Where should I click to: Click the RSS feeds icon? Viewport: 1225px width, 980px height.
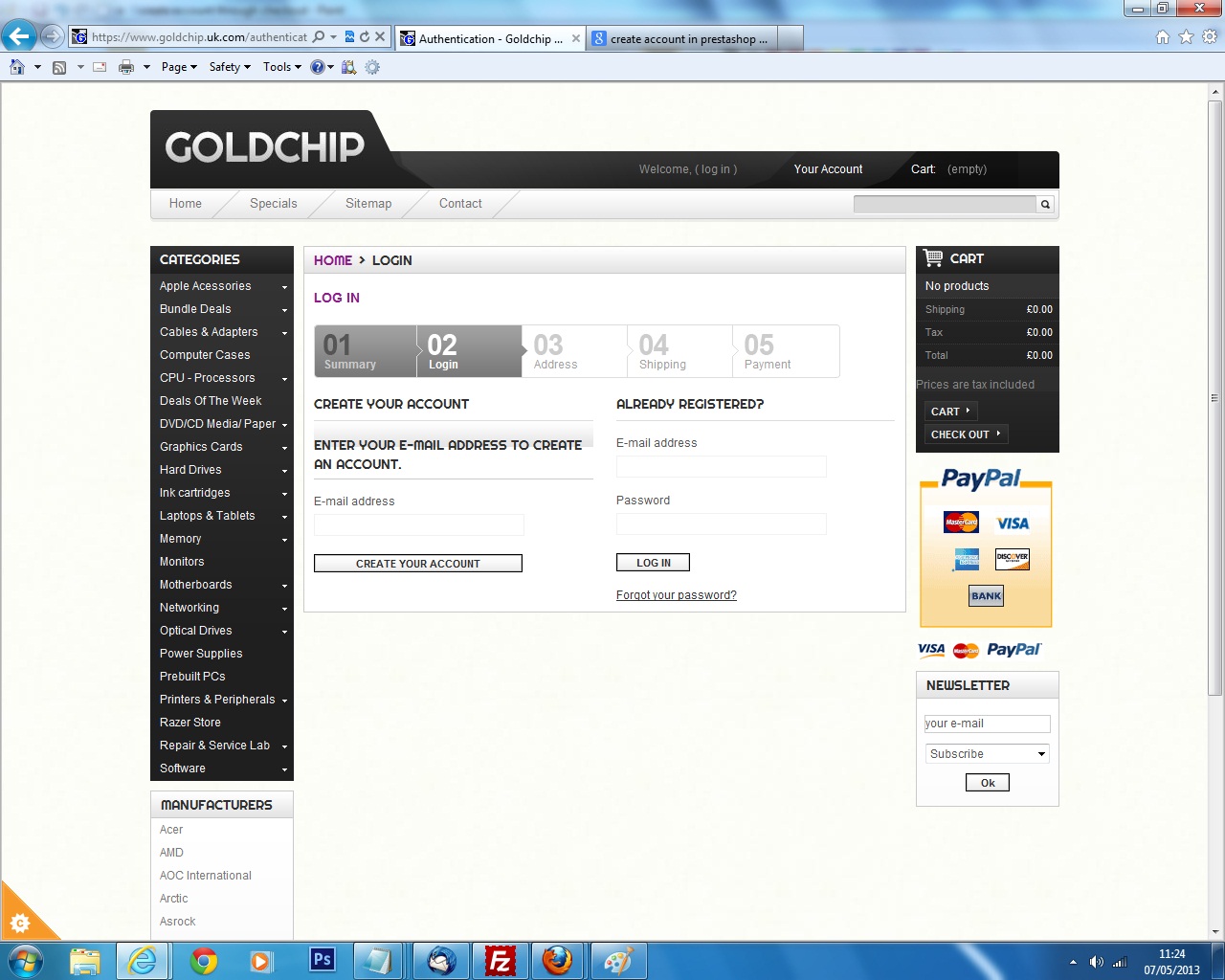tap(59, 67)
